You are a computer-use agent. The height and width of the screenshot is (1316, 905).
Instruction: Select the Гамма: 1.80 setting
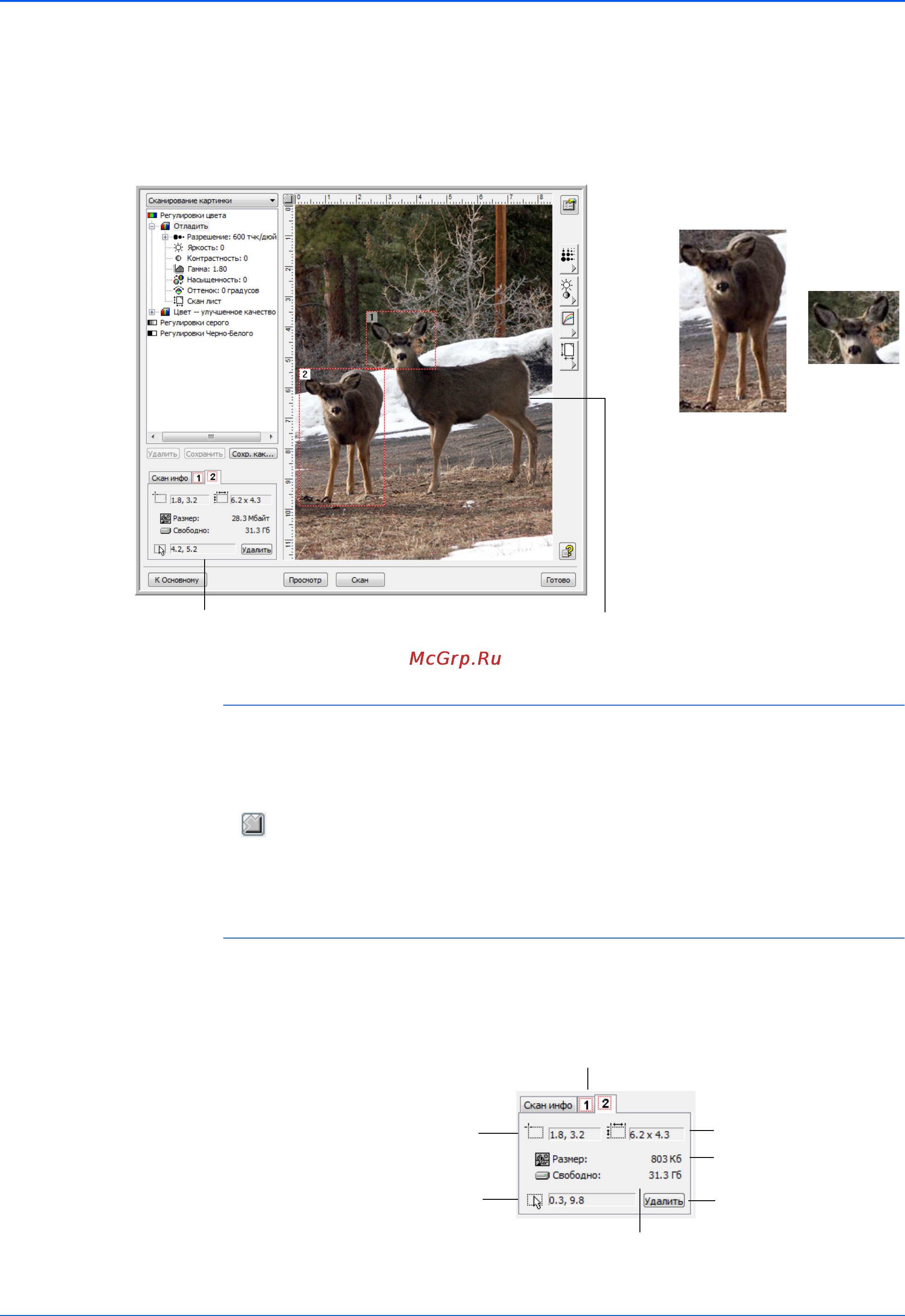[207, 269]
